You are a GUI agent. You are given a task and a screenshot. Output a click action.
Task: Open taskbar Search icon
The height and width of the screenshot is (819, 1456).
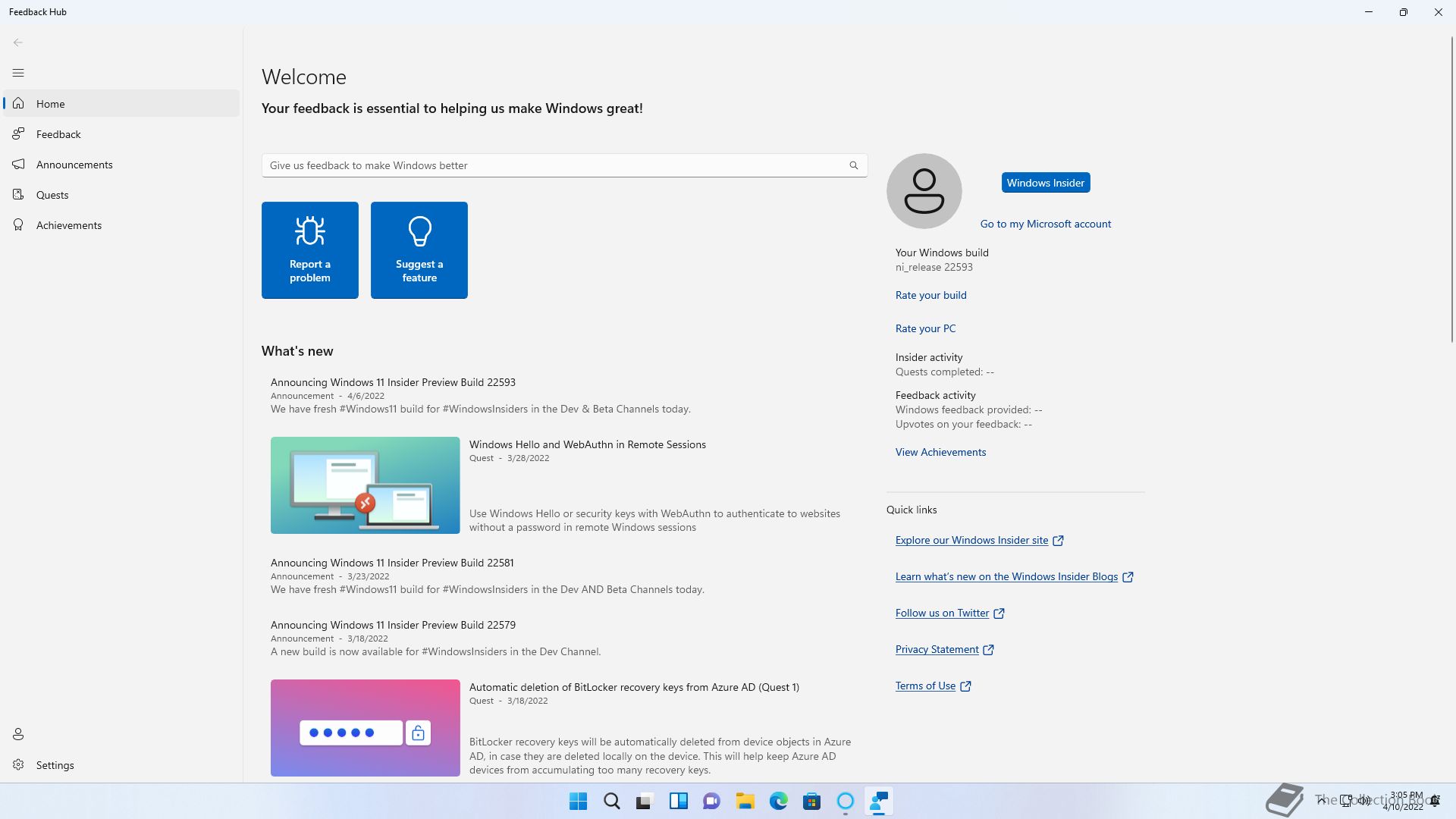pyautogui.click(x=611, y=802)
